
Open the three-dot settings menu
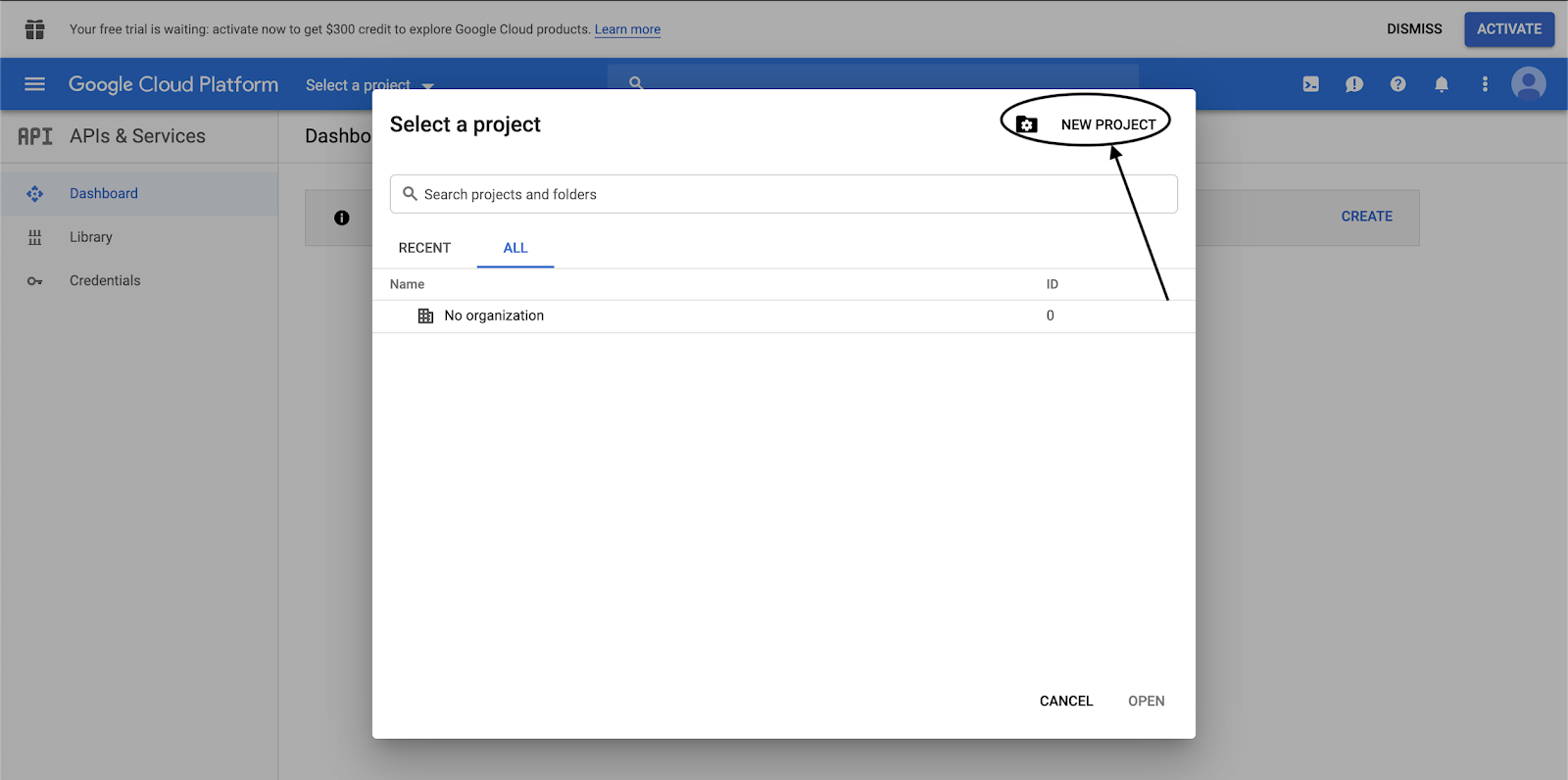pos(1485,84)
